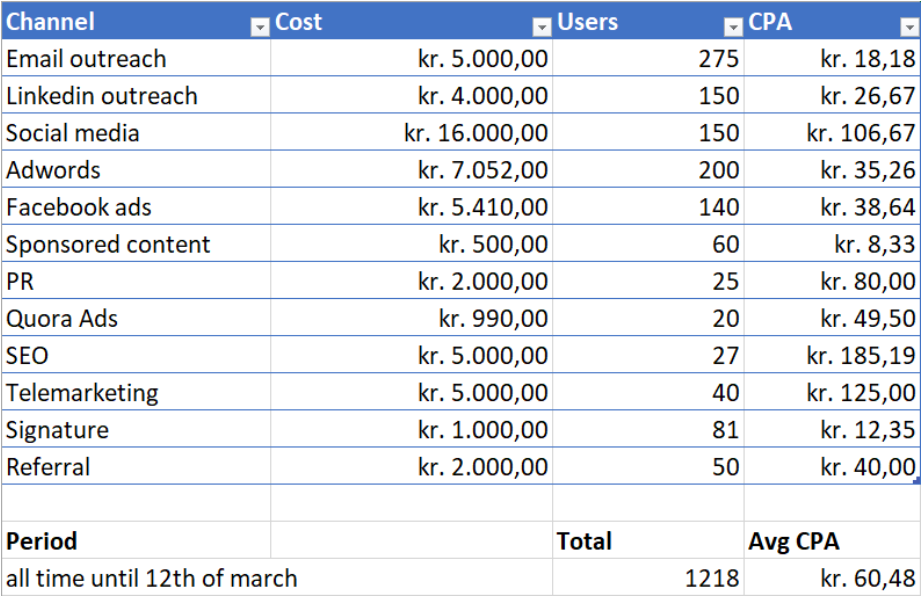The image size is (922, 597).
Task: Click CPA cell kr. 125,00
Action: point(832,392)
